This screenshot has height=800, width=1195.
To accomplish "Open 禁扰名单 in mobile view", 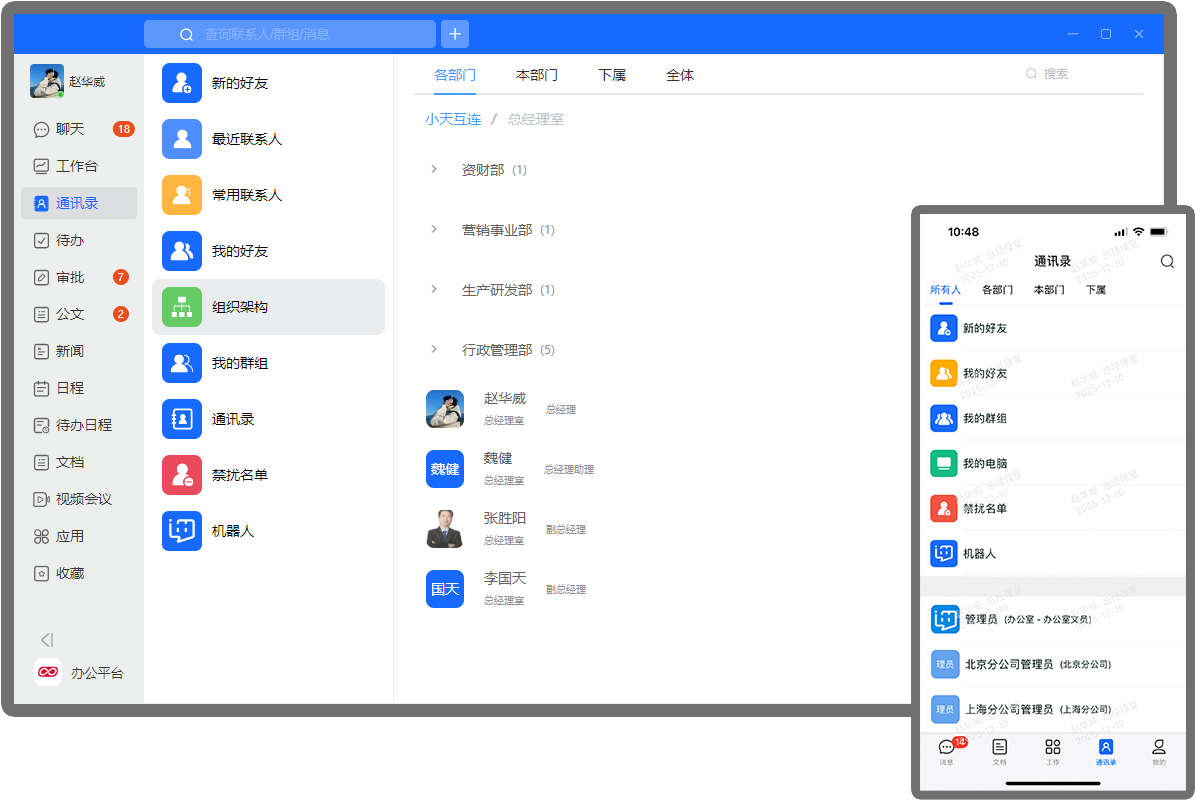I will click(1052, 508).
